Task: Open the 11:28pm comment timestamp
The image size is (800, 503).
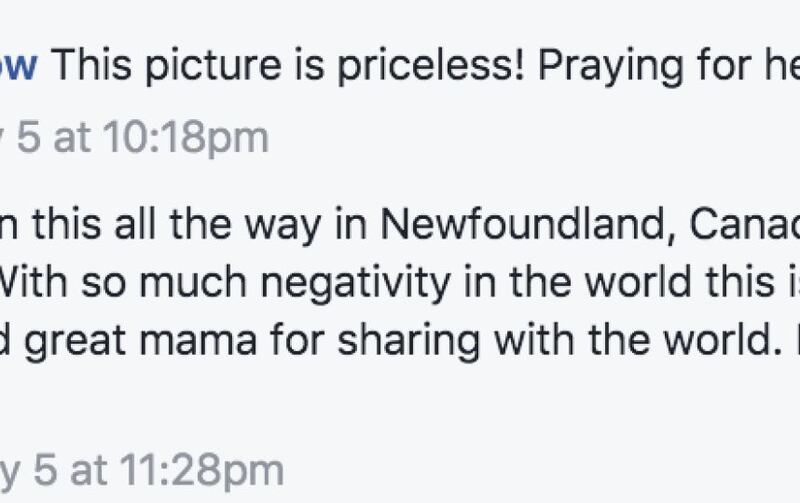Action: (x=142, y=470)
